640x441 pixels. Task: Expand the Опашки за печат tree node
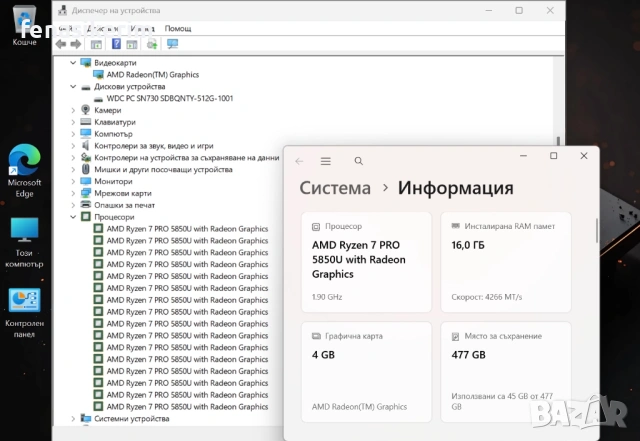(73, 205)
